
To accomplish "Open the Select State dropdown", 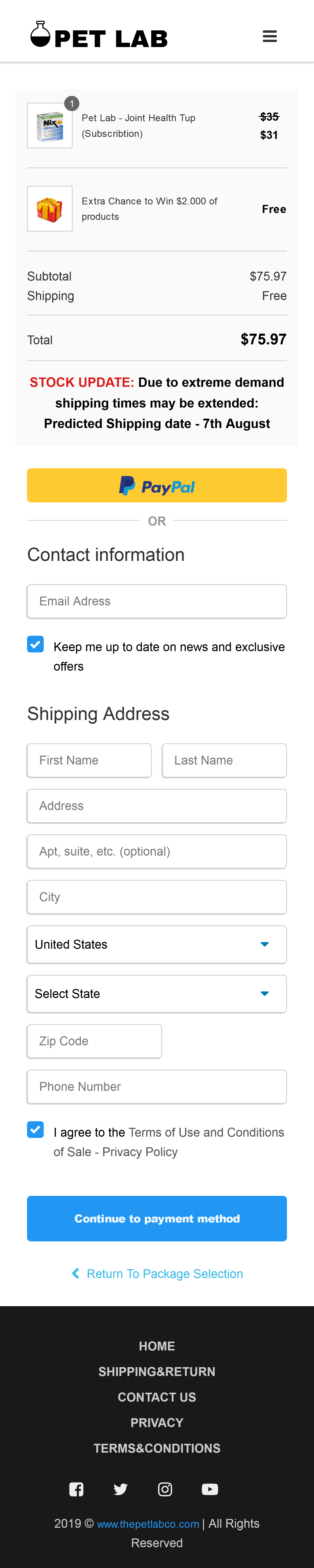I will 156,993.
